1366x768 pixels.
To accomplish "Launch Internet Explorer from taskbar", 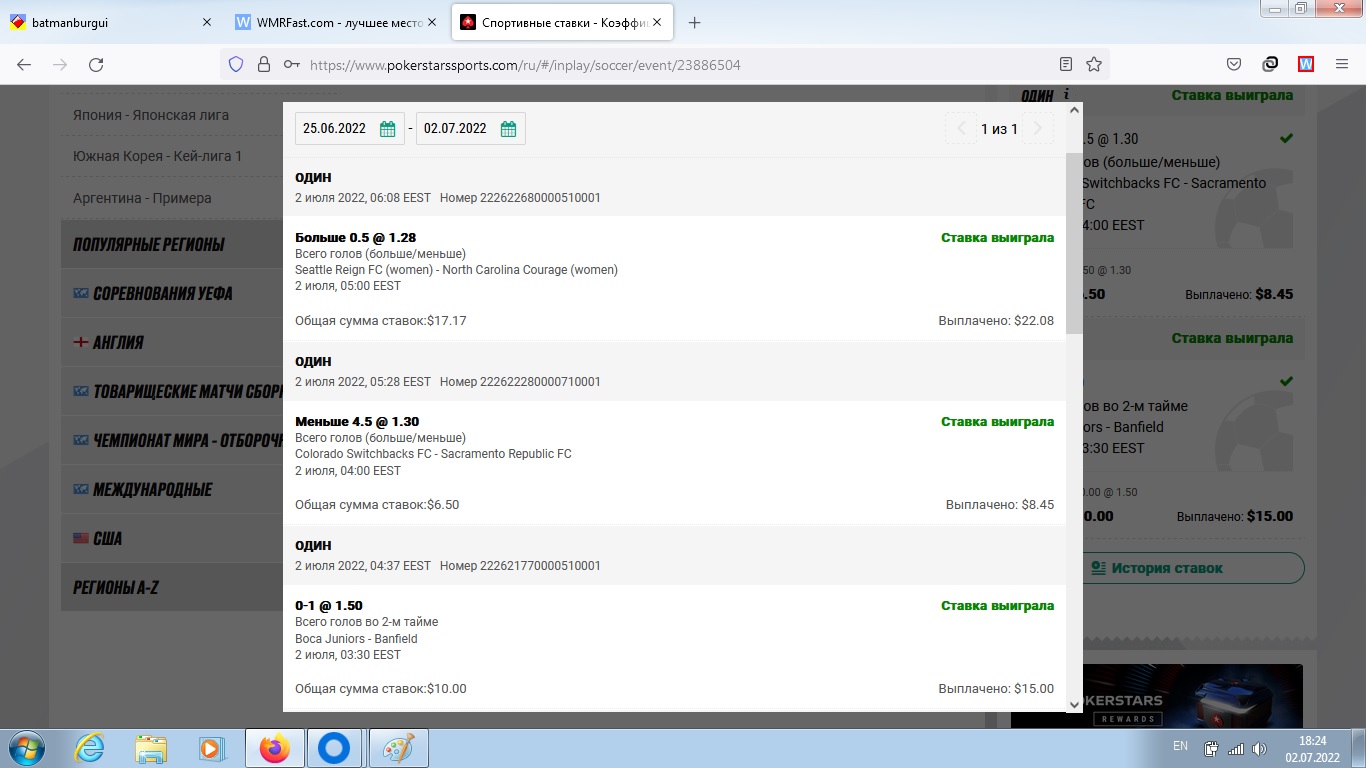I will (90, 748).
